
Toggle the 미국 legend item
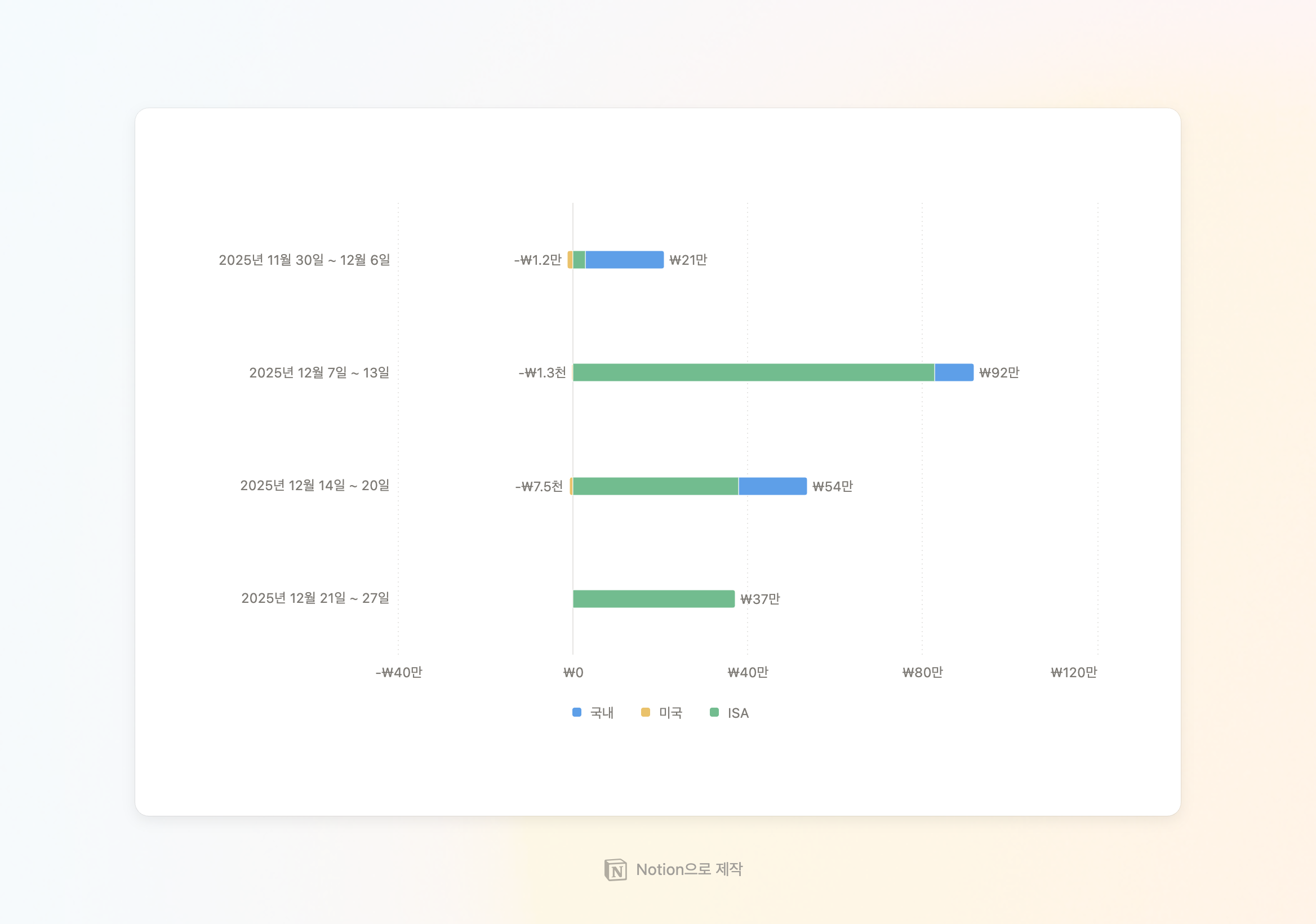[x=670, y=713]
